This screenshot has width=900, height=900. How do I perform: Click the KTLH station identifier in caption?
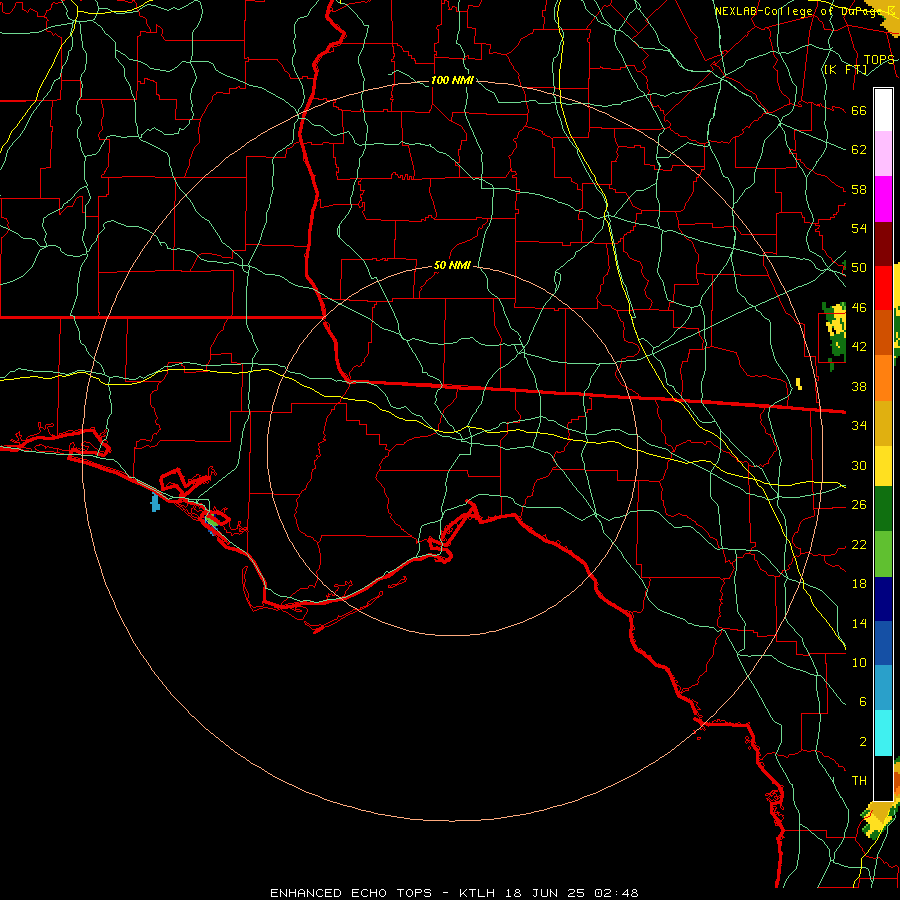click(x=476, y=893)
